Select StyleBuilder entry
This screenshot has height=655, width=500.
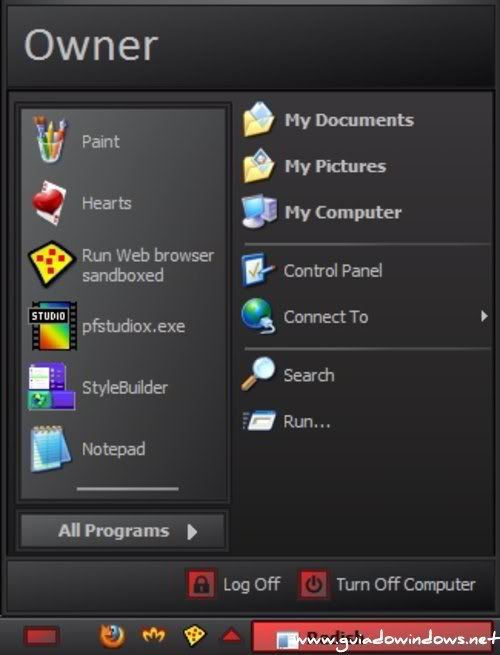point(124,387)
